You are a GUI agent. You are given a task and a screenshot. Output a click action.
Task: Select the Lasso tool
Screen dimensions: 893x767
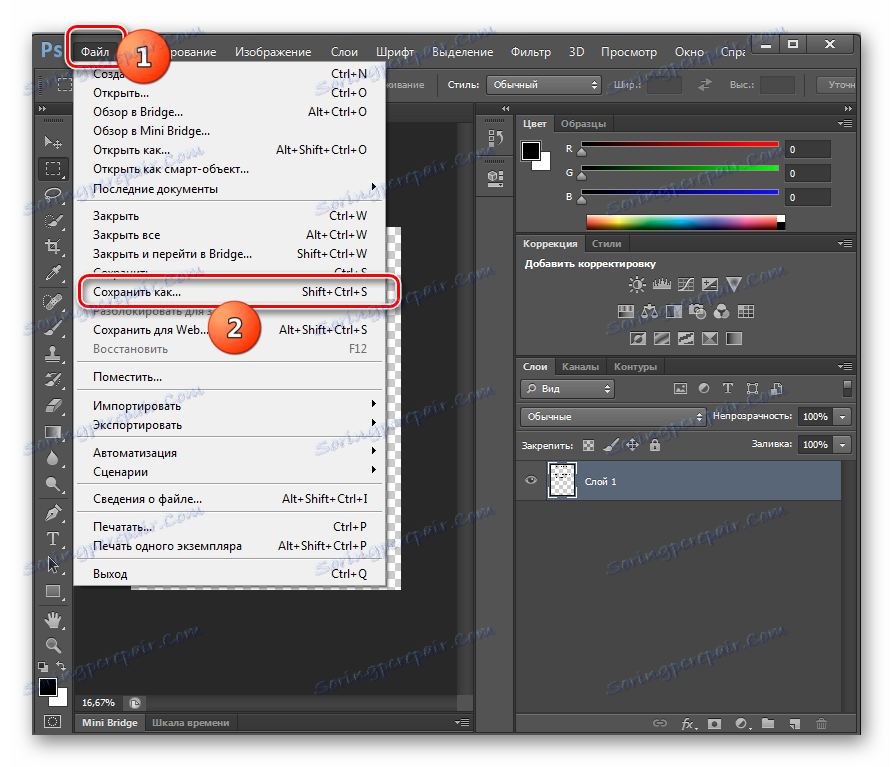tap(53, 194)
